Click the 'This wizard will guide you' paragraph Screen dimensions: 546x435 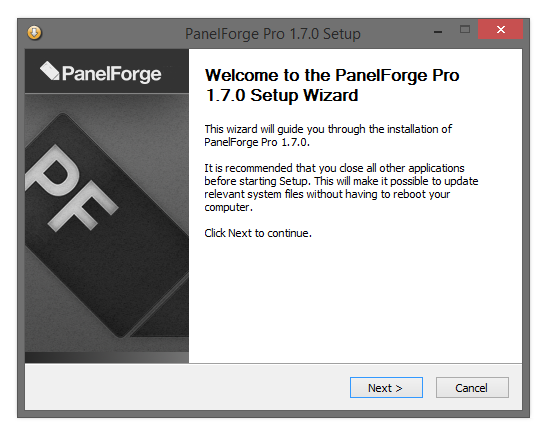328,135
